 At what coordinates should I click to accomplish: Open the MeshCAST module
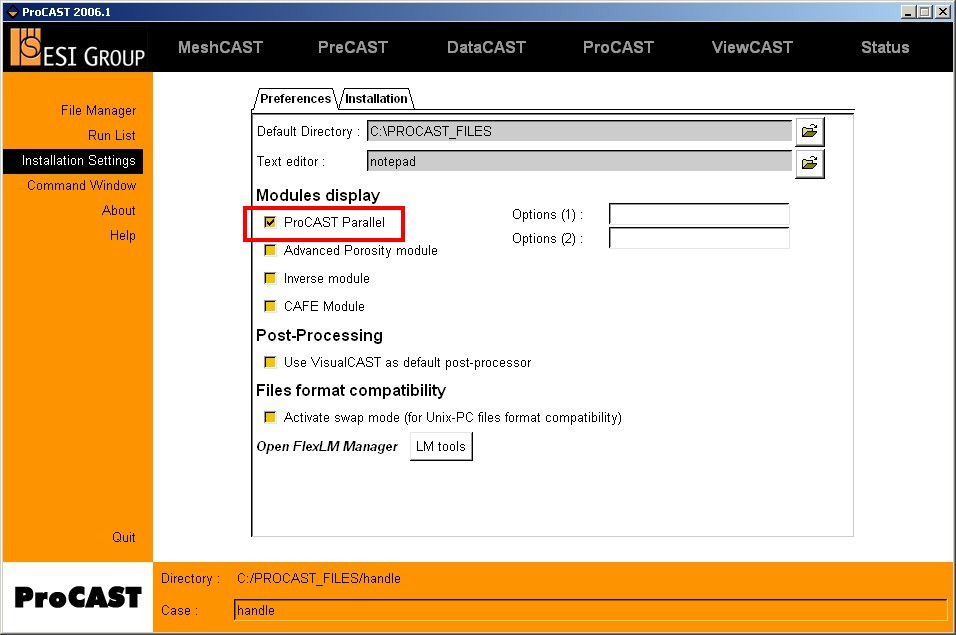point(220,48)
